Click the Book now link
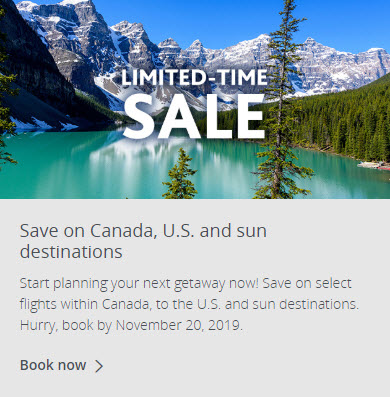 pyautogui.click(x=62, y=365)
